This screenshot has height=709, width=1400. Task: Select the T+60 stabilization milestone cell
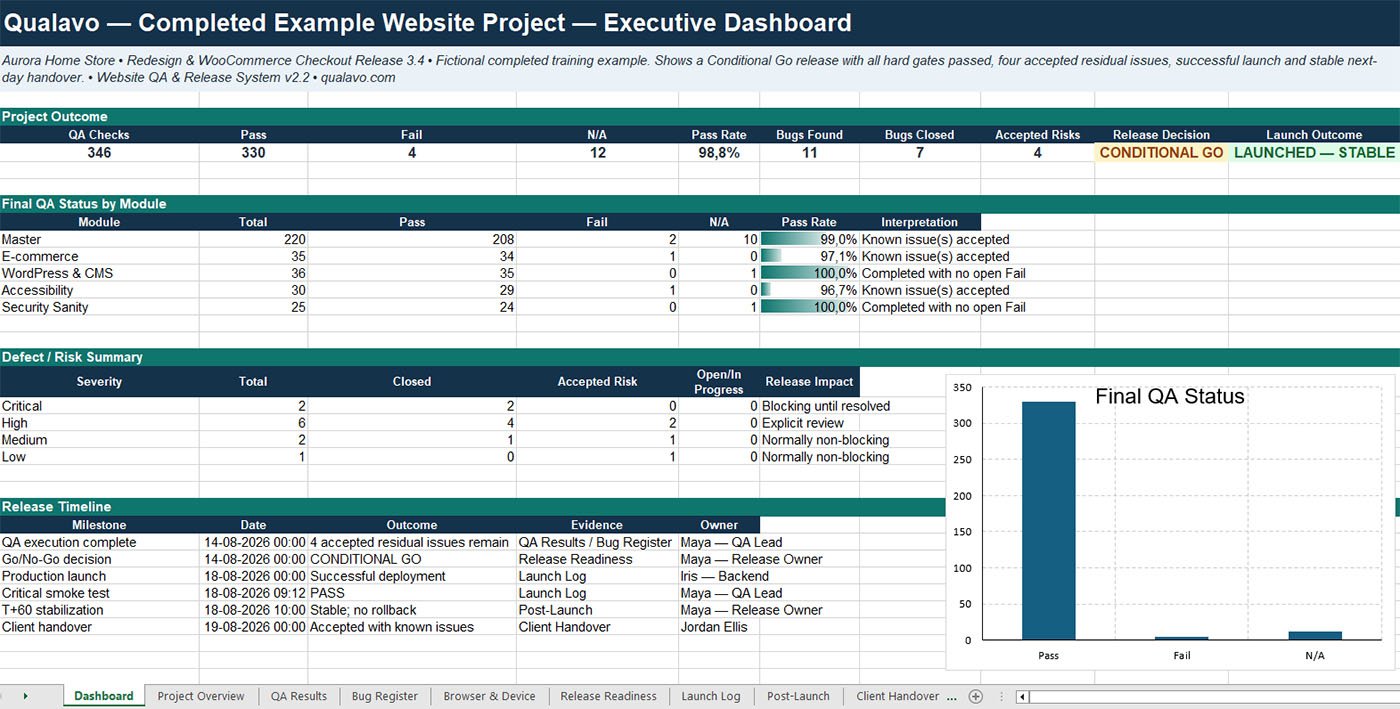[x=99, y=610]
